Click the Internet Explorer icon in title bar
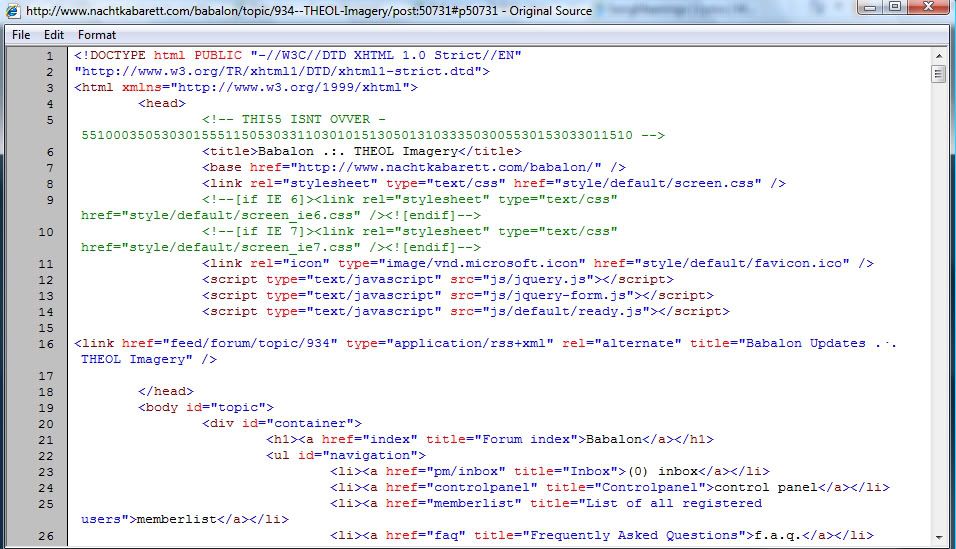956x549 pixels. [13, 10]
